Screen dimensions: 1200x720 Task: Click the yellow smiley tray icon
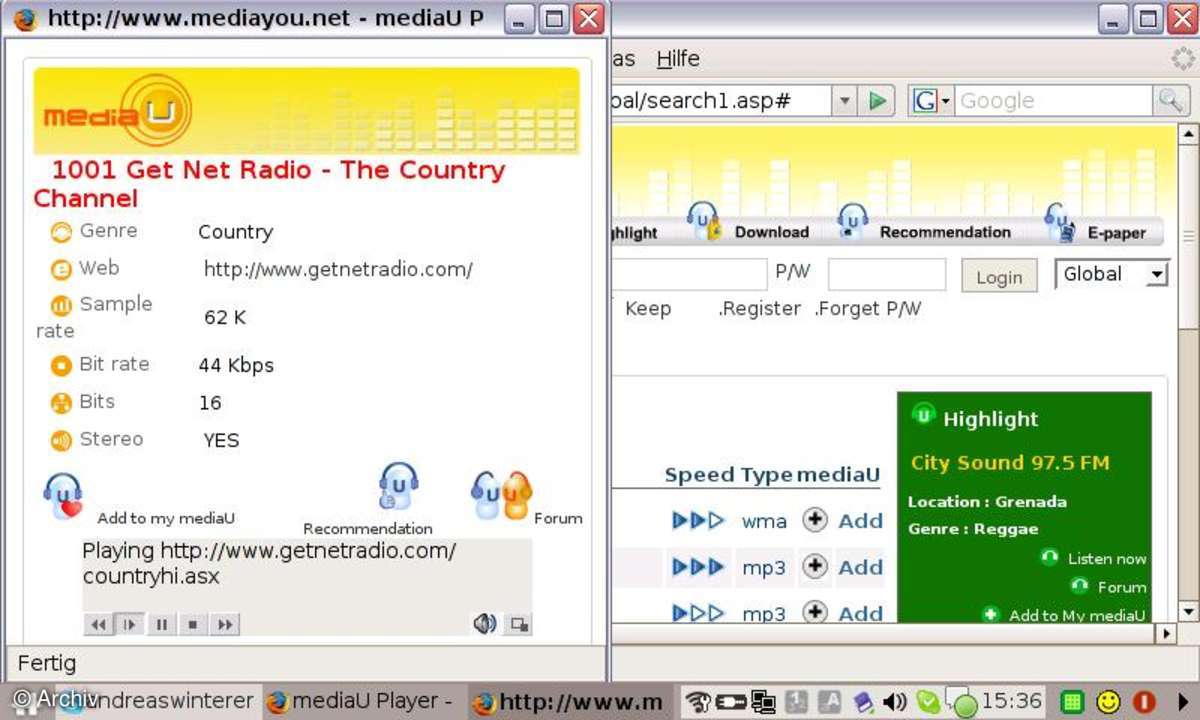click(x=1108, y=702)
